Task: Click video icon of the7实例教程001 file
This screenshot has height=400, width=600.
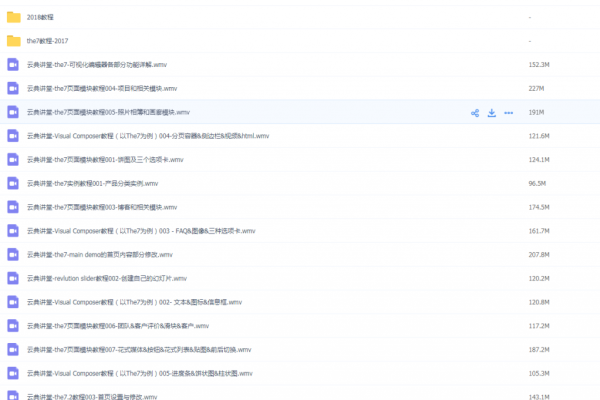Action: pos(13,183)
